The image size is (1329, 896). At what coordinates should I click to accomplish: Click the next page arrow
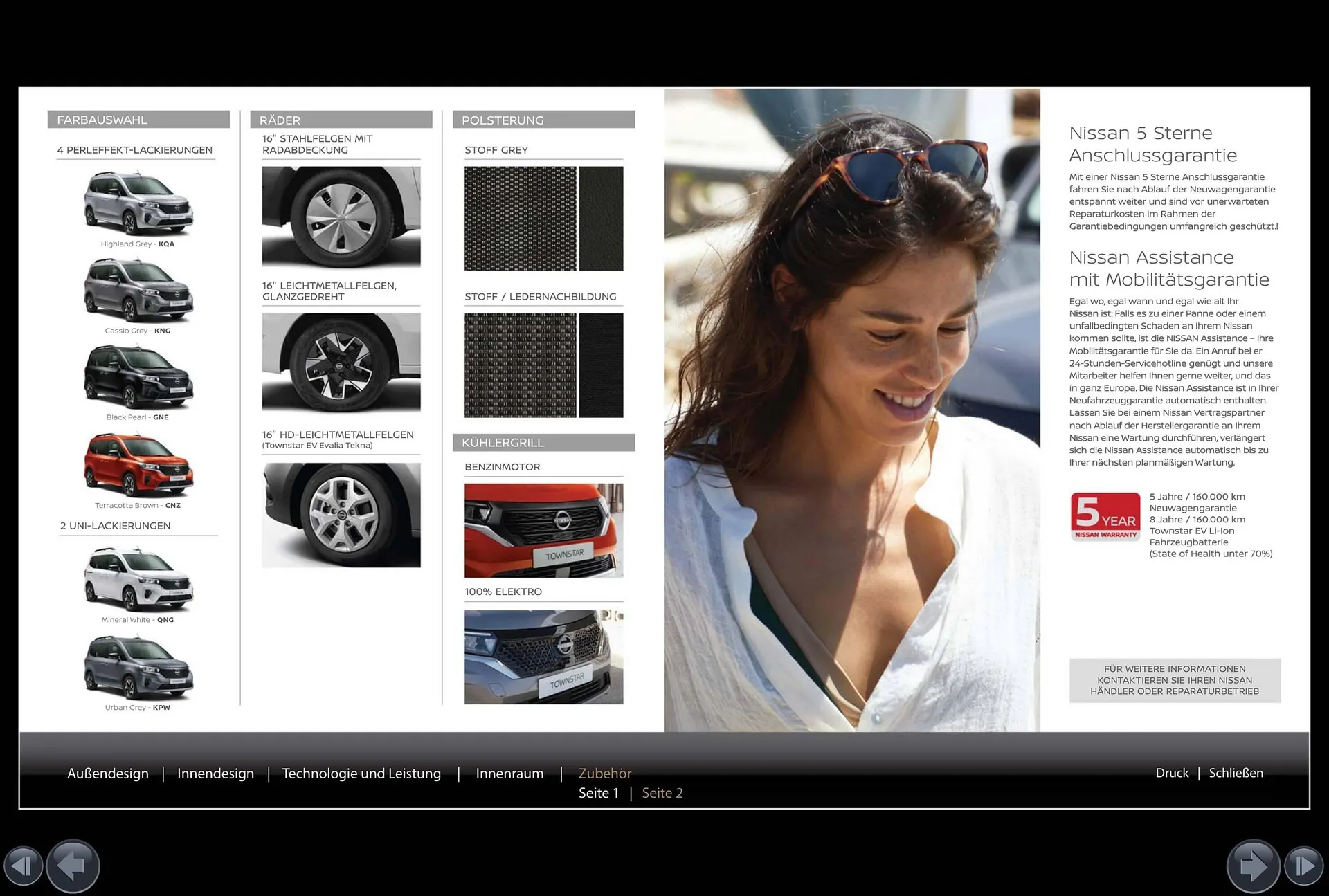coord(1253,866)
